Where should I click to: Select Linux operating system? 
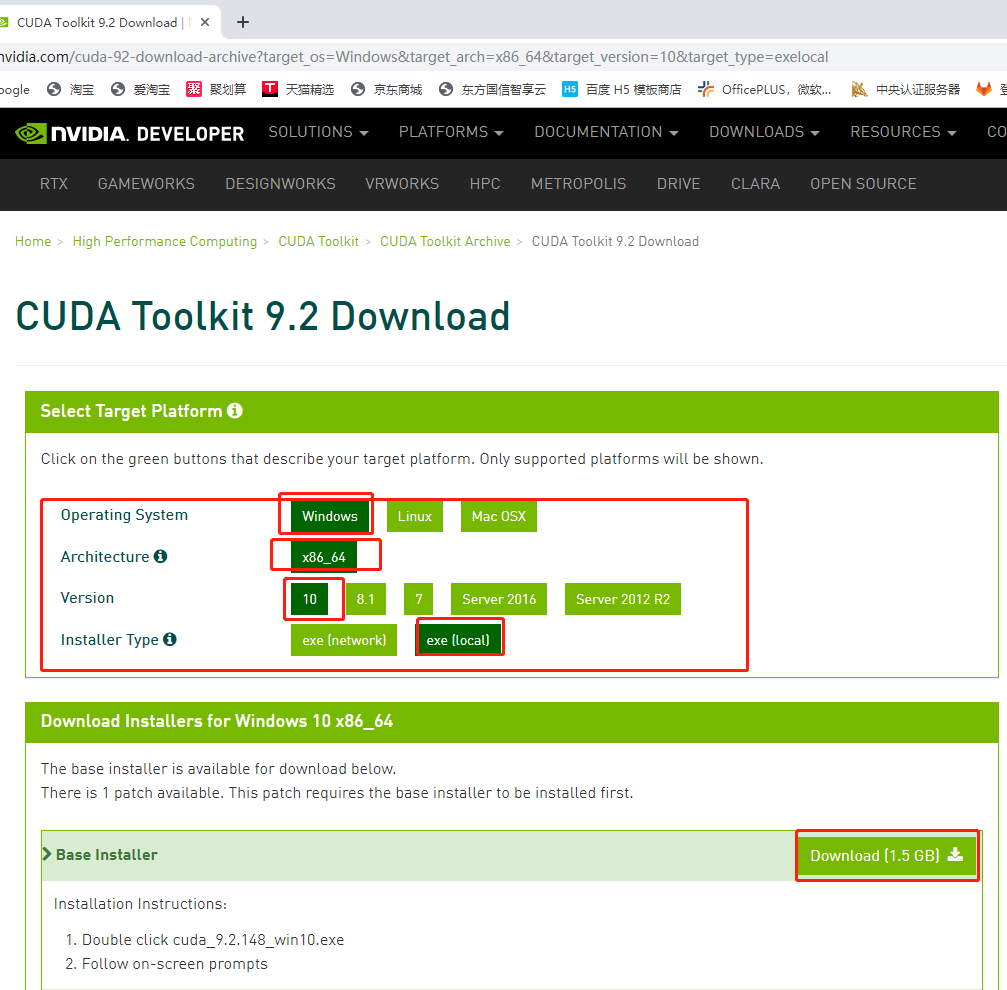tap(415, 516)
